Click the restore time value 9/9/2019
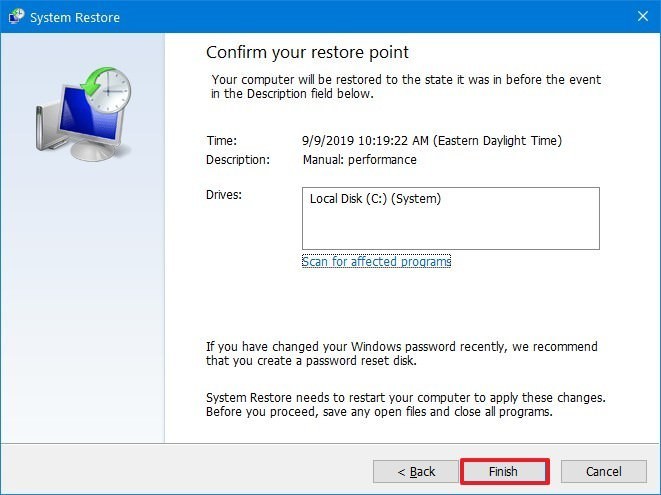The height and width of the screenshot is (495, 661). [432, 141]
